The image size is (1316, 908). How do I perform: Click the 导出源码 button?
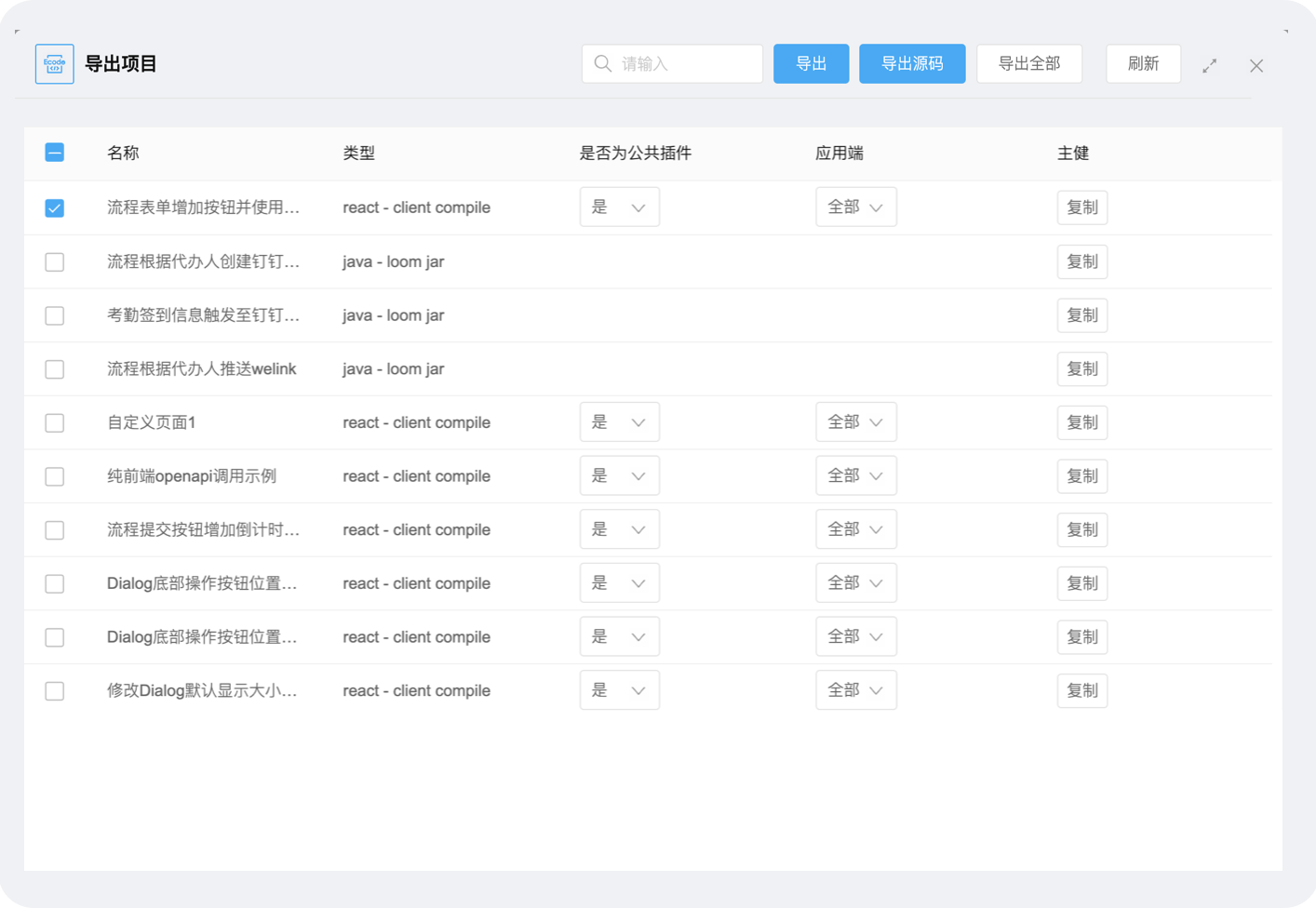[912, 63]
